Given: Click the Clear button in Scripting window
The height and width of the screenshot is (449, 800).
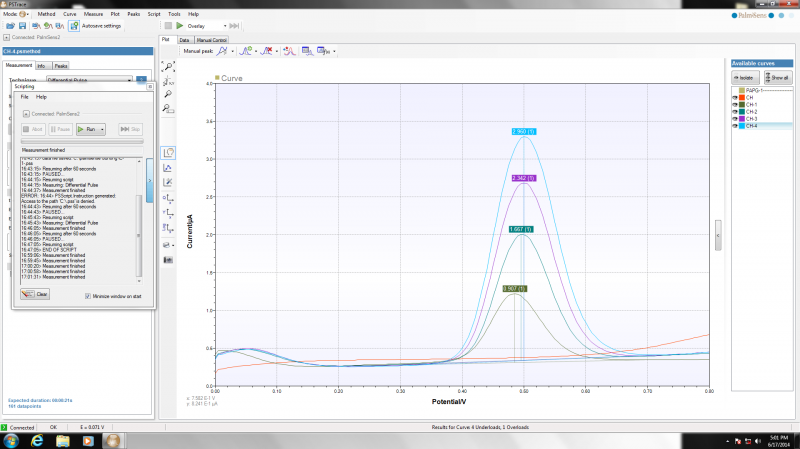Looking at the screenshot, I should tap(35, 294).
